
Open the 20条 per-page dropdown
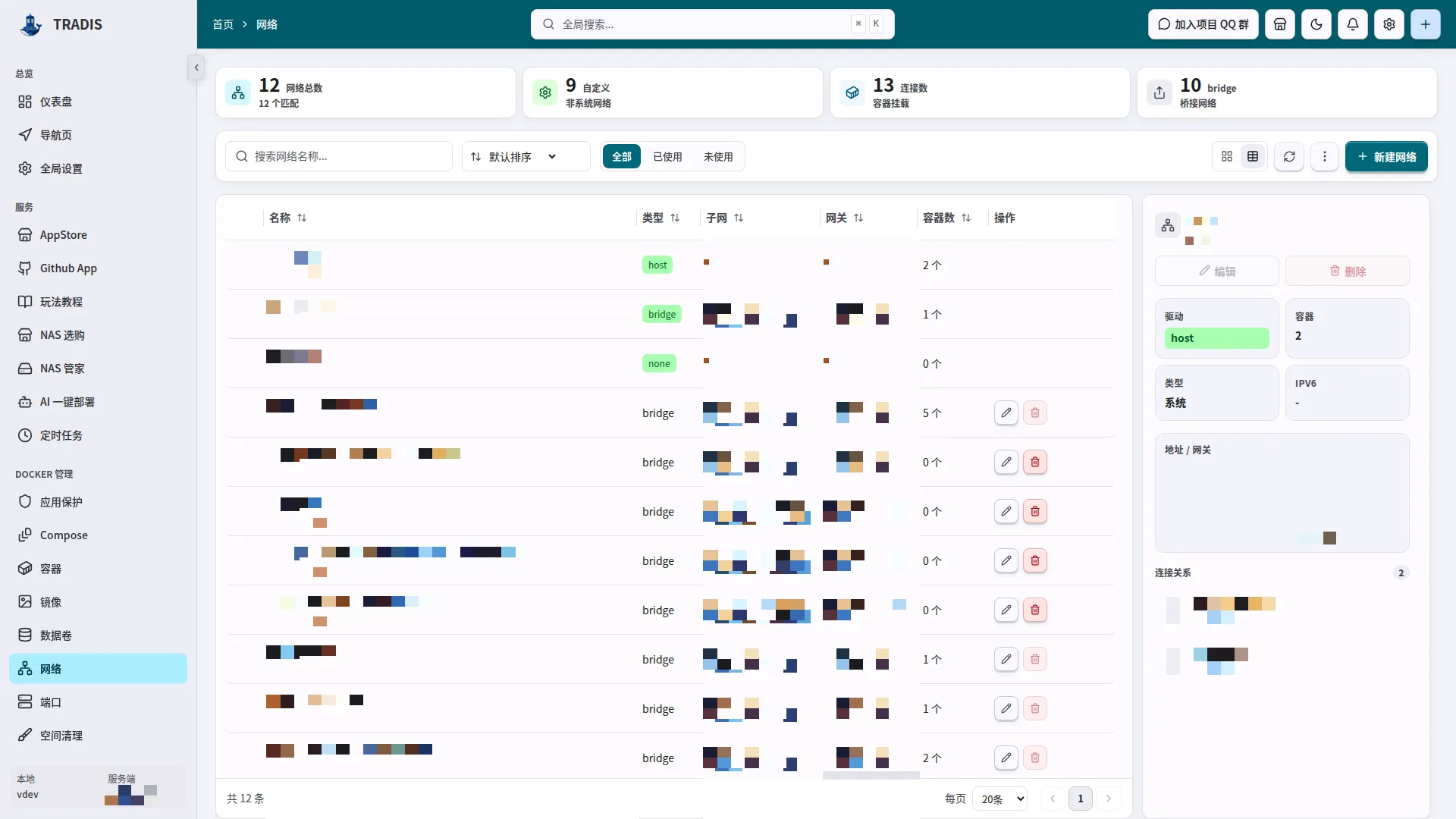click(1000, 799)
